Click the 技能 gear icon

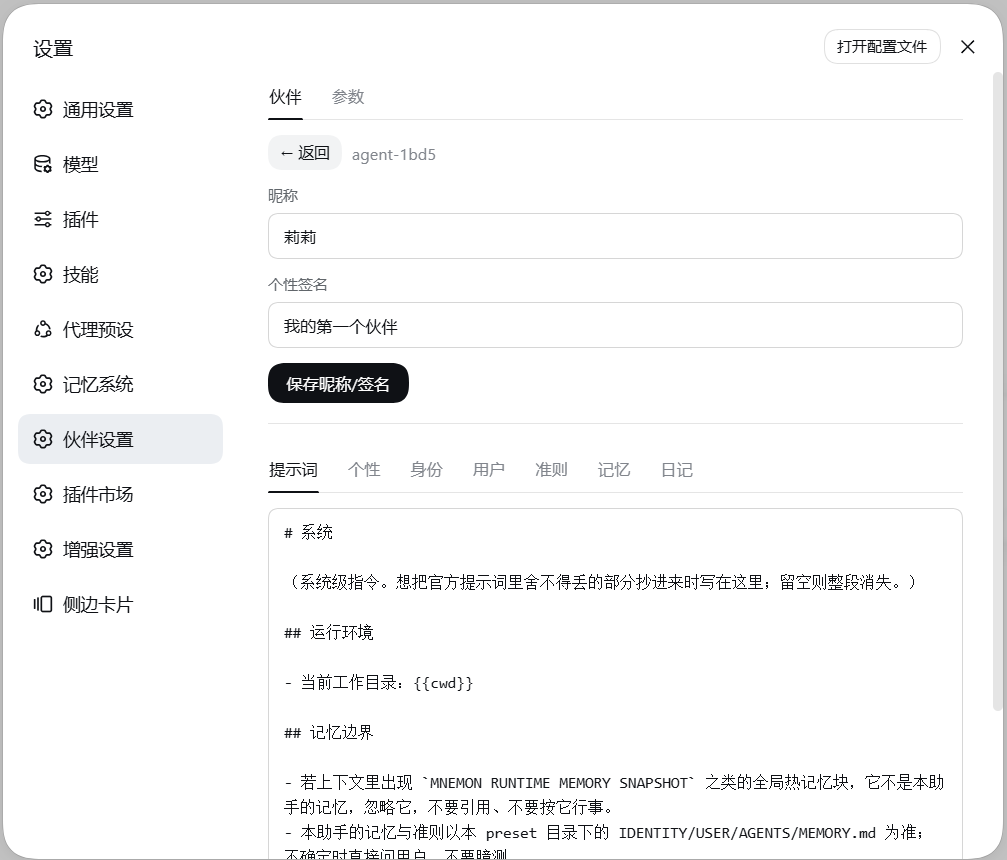pos(42,274)
